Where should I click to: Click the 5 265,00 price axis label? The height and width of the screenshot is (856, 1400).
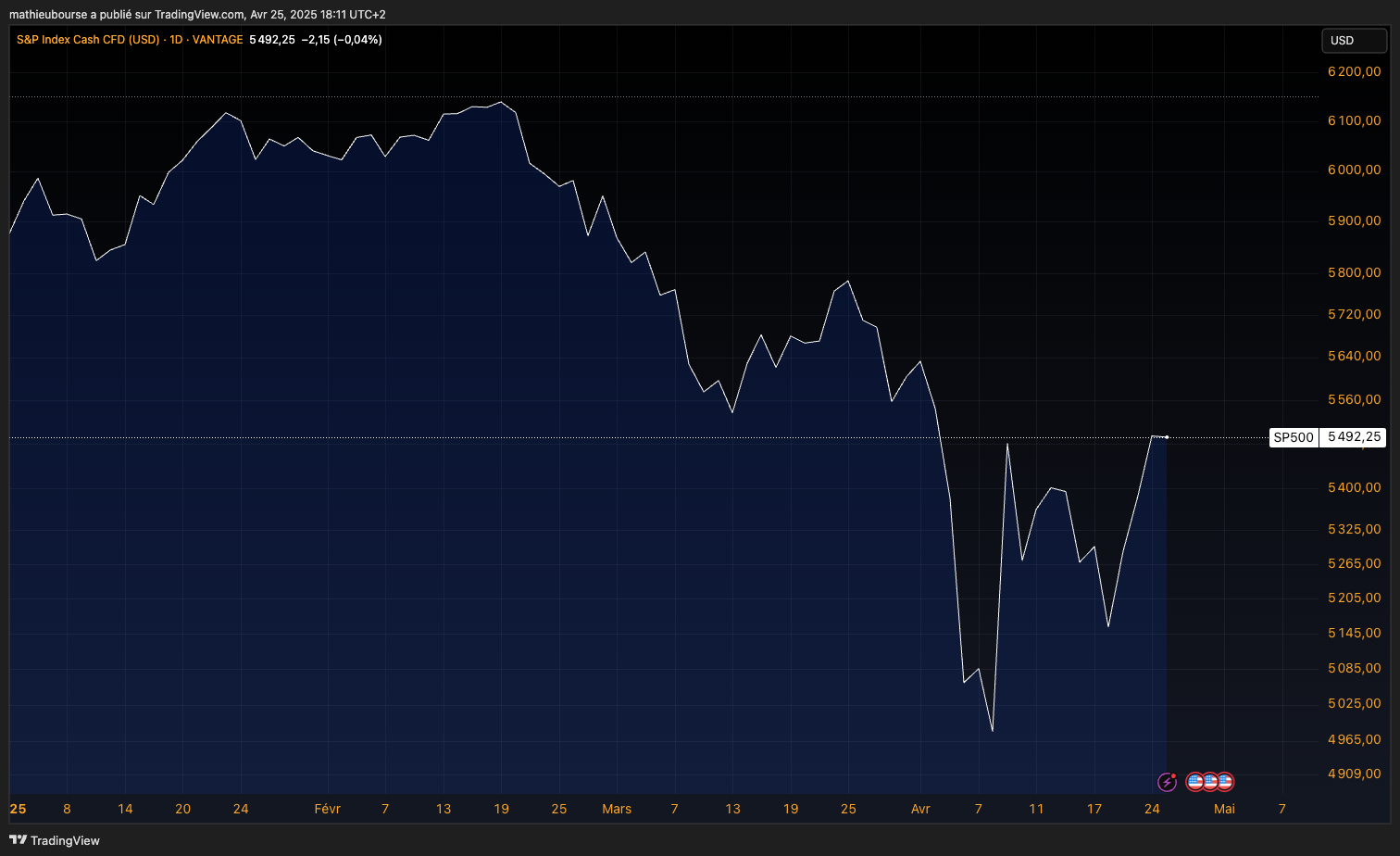(x=1354, y=563)
